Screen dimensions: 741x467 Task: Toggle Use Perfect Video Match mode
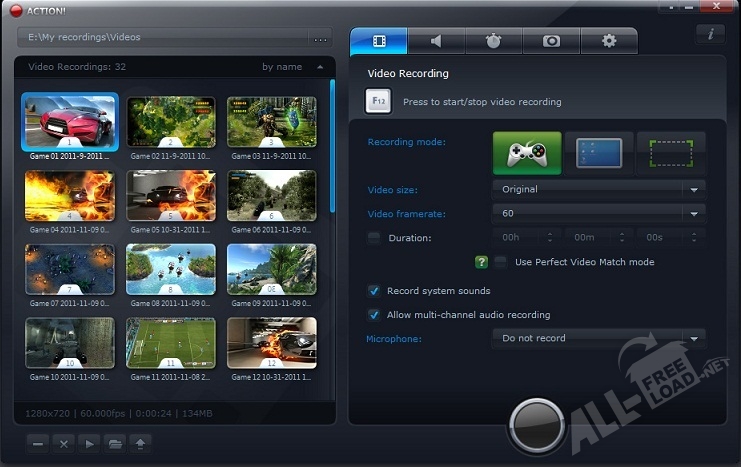click(501, 262)
